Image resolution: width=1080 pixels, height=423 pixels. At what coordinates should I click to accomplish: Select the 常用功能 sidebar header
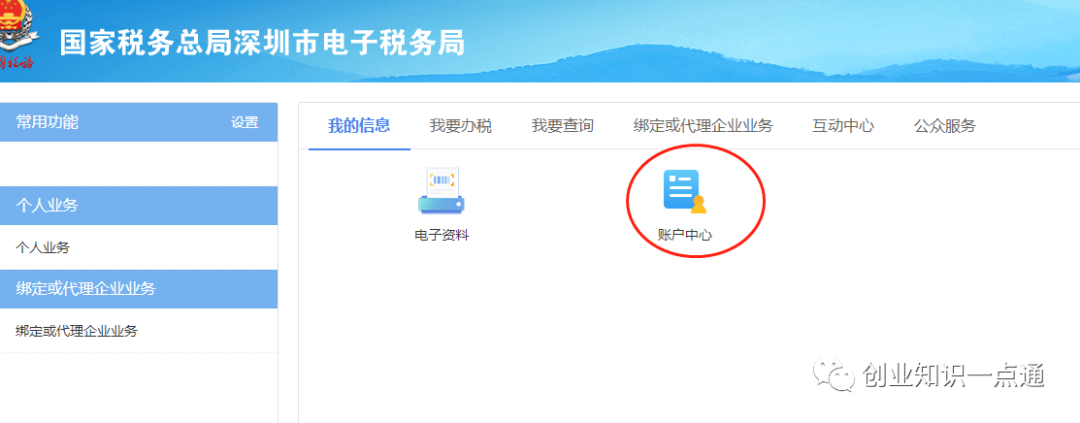pos(138,123)
